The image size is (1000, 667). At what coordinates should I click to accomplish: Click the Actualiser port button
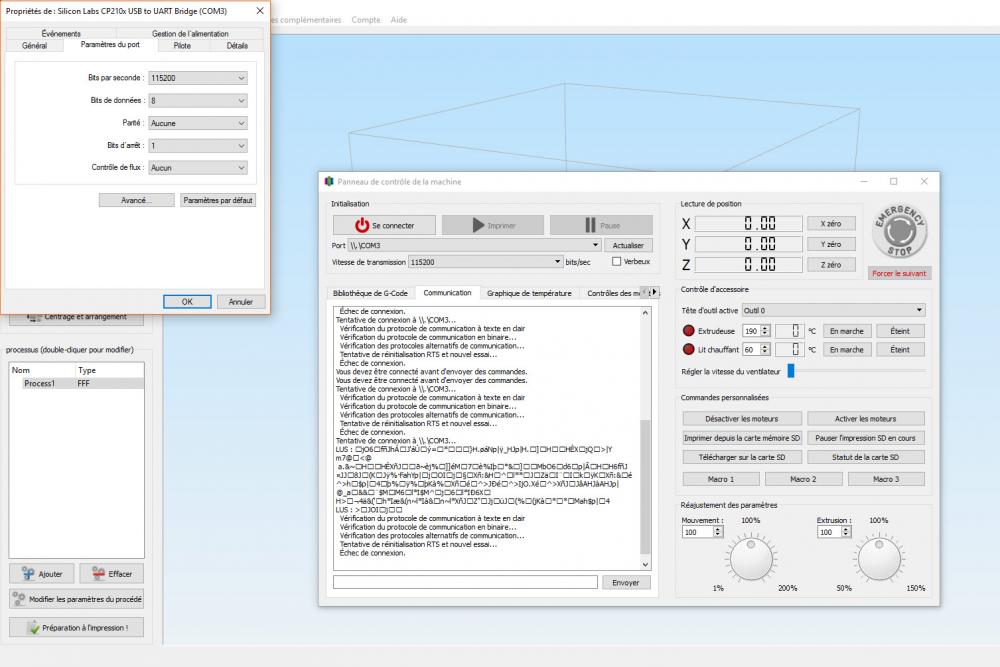coord(628,246)
